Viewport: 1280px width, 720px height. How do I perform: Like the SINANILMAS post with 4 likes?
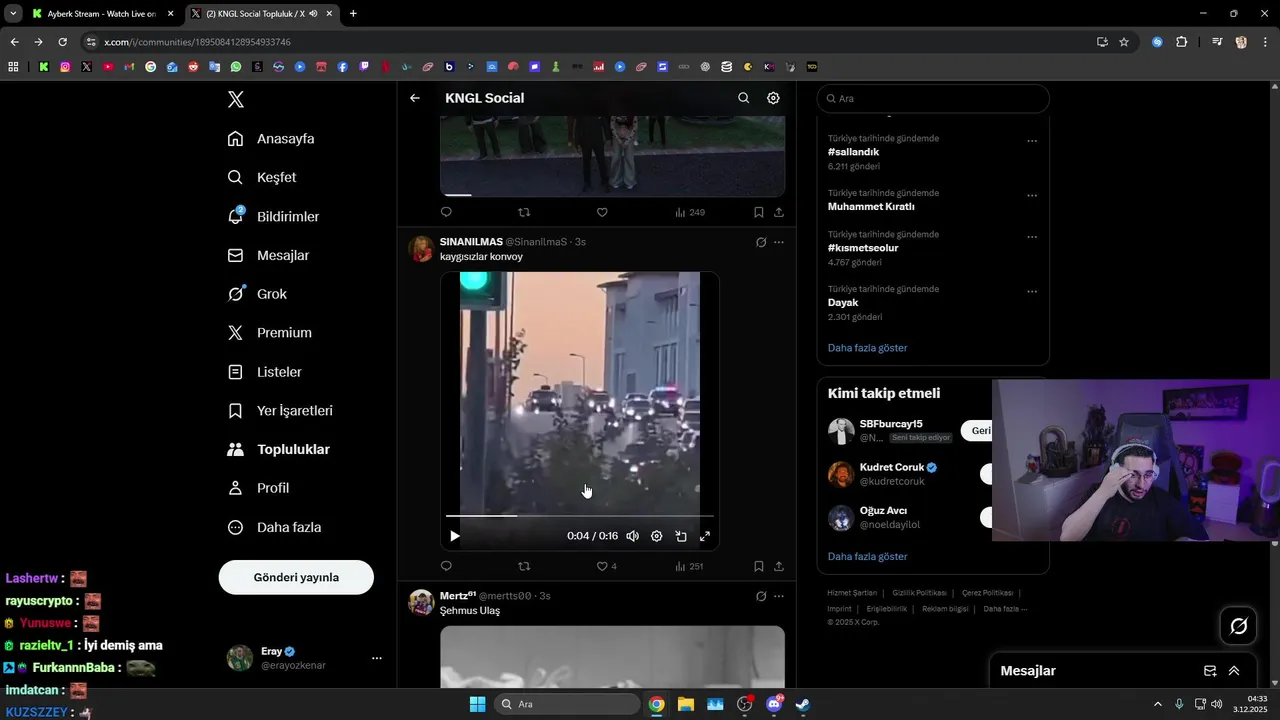pos(602,566)
